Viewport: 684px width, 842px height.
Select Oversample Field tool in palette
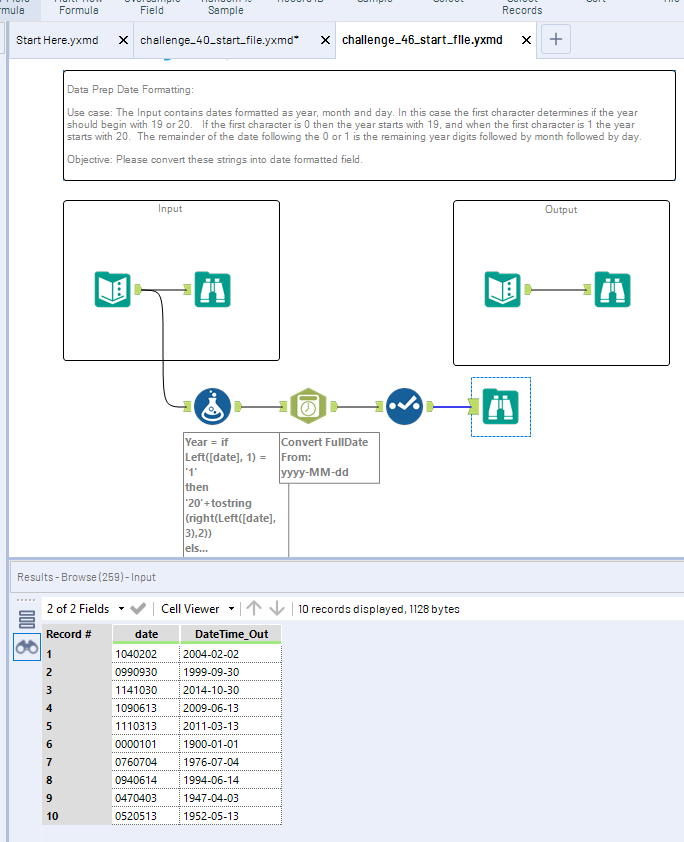coord(152,8)
